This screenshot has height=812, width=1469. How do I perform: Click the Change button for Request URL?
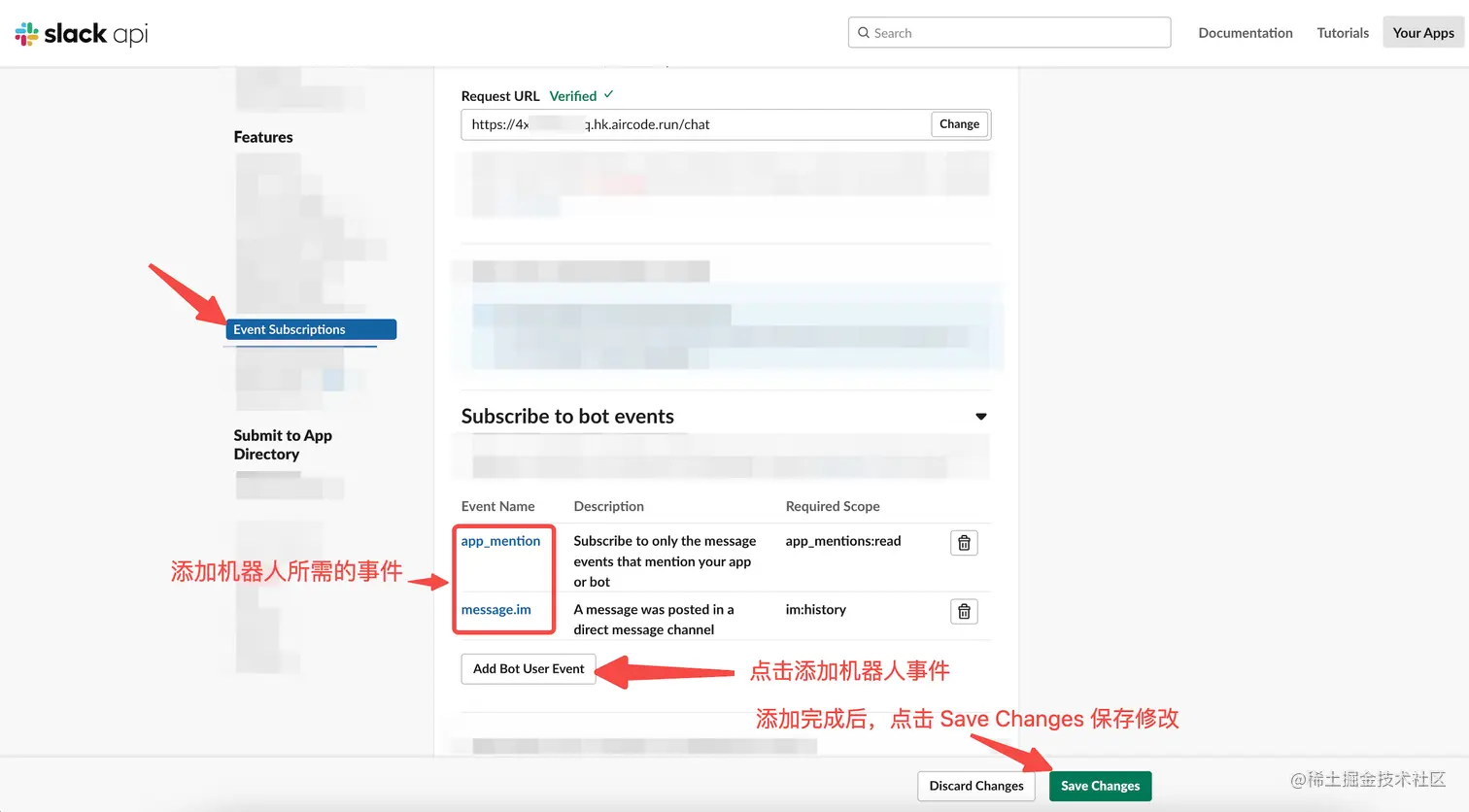tap(959, 124)
